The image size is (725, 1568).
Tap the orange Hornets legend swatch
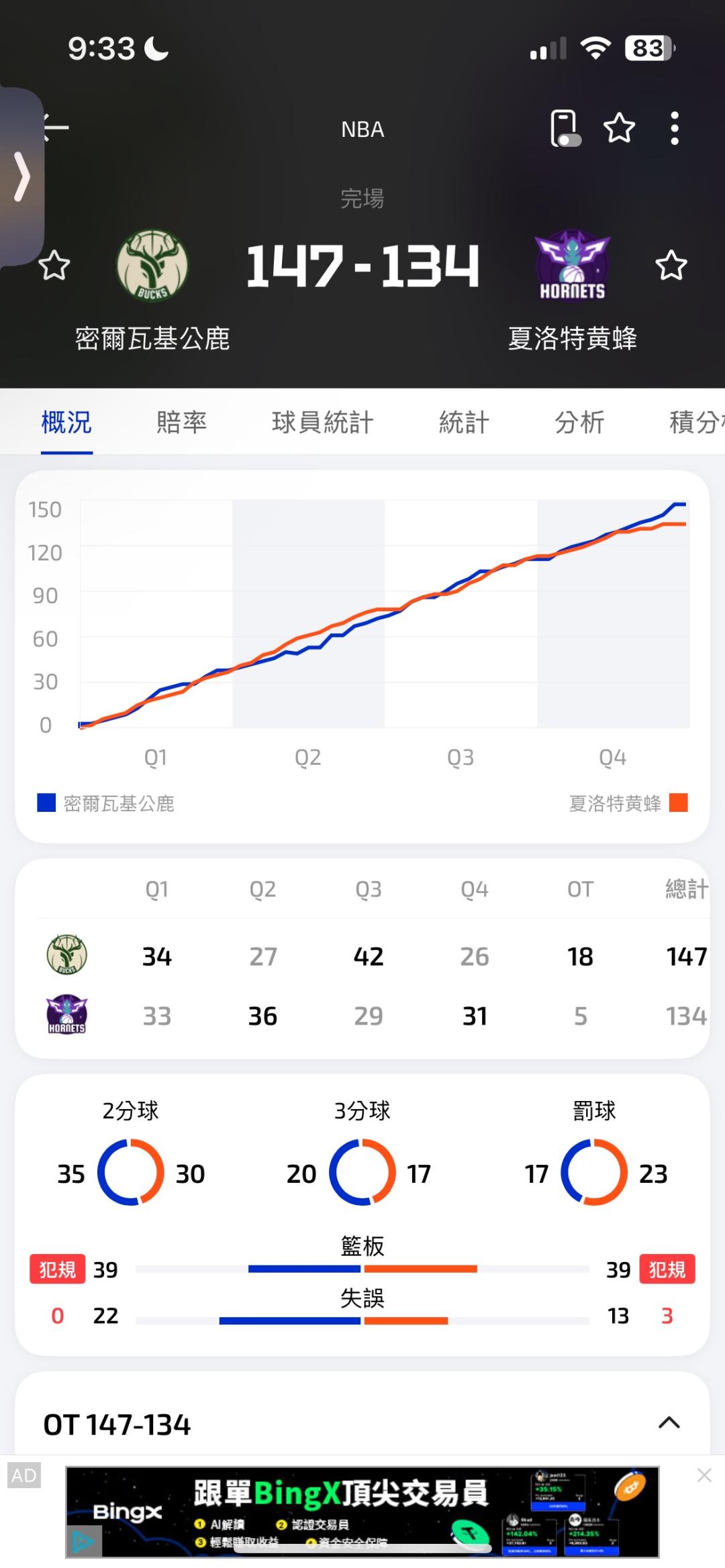(679, 803)
